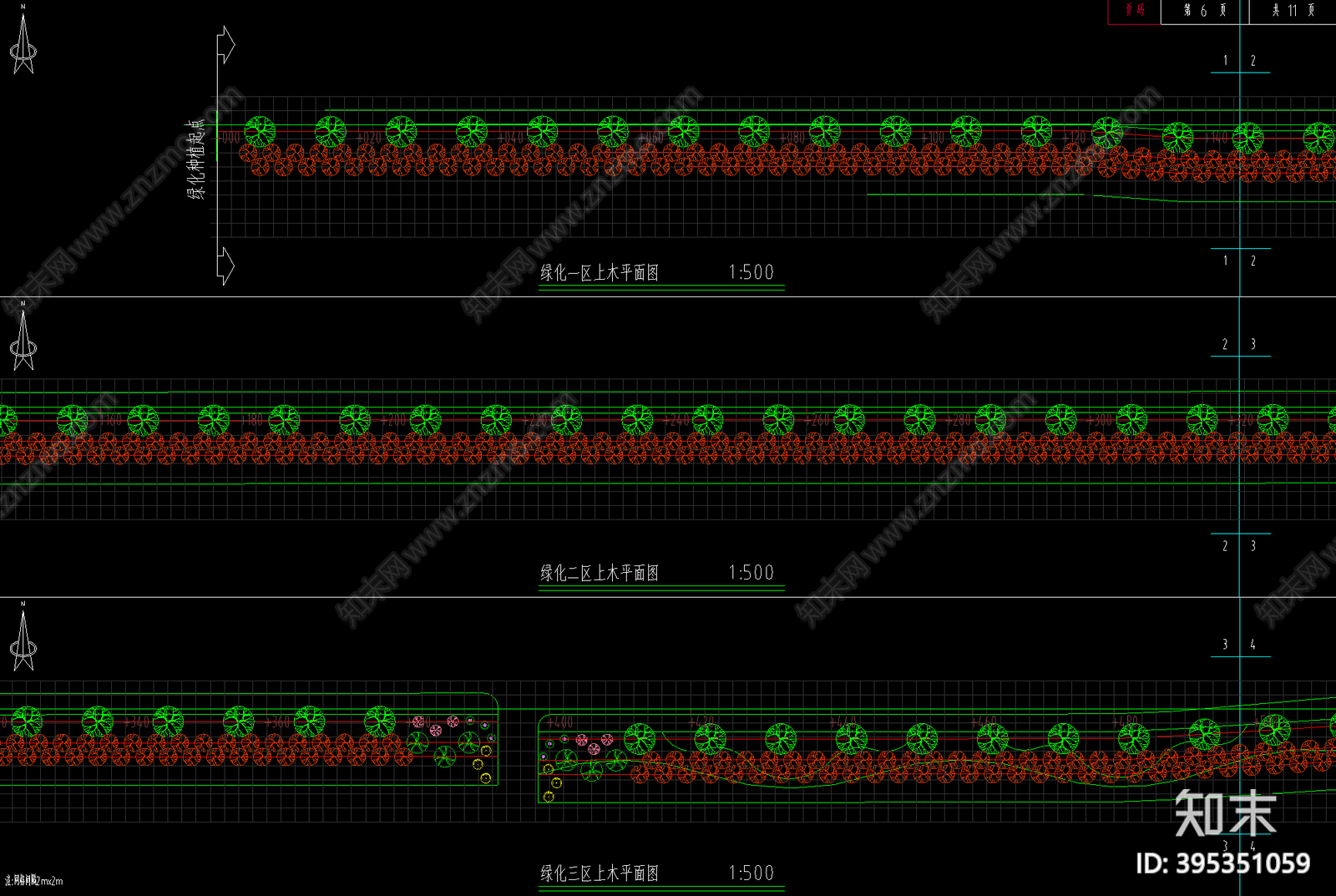
Task: Select station label +000
Action: point(228,137)
